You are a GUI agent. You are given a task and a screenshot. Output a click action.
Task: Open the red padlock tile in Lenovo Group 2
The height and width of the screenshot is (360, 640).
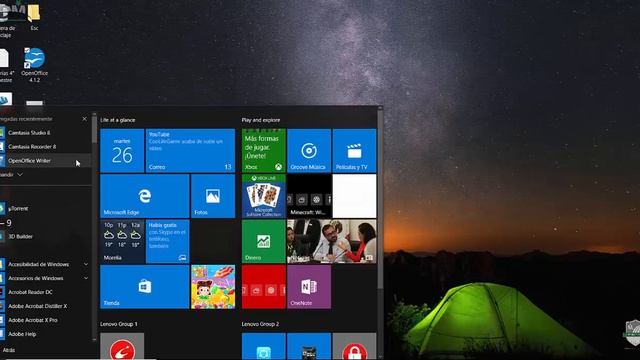pos(354,347)
